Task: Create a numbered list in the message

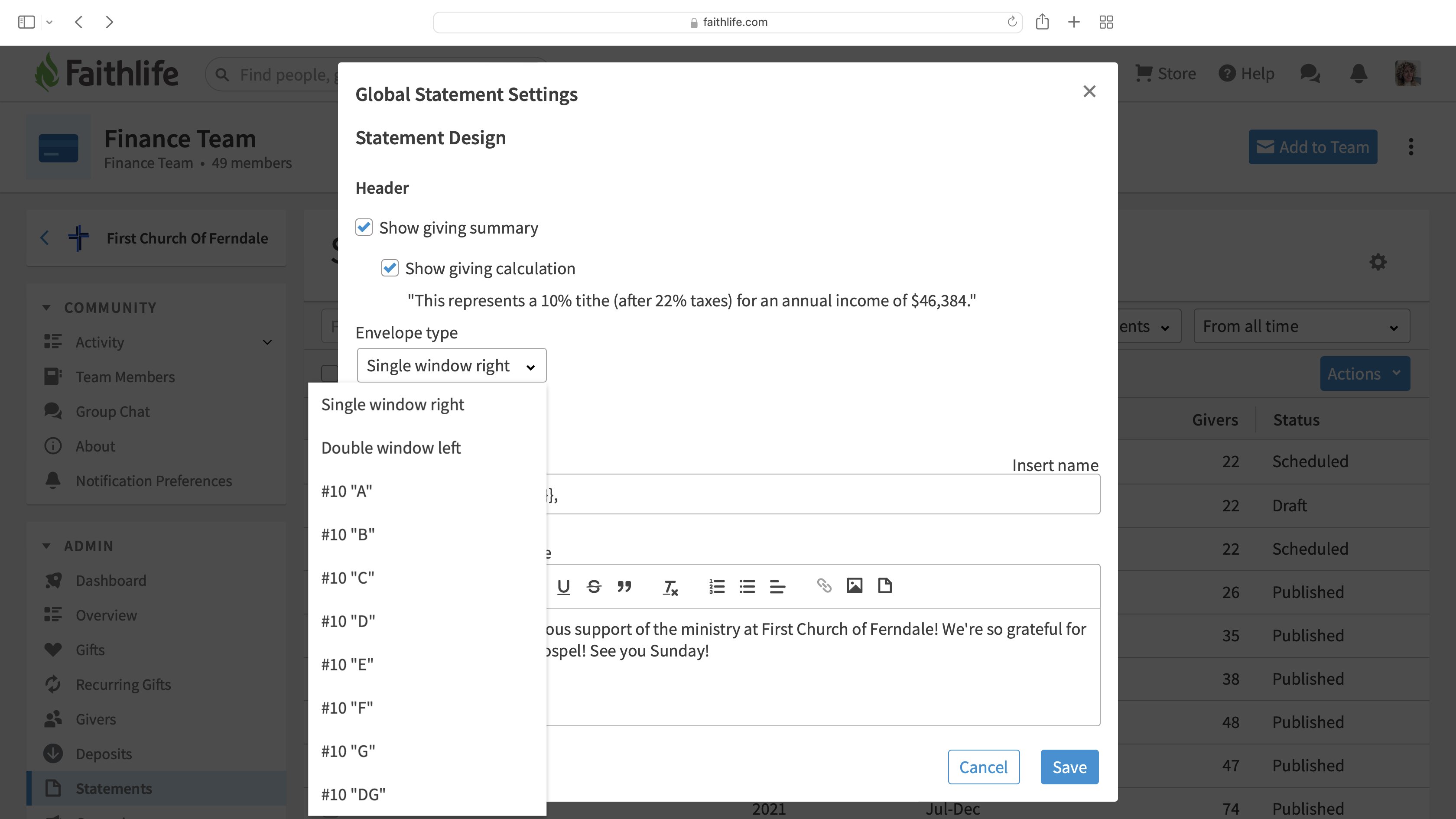Action: pyautogui.click(x=717, y=586)
